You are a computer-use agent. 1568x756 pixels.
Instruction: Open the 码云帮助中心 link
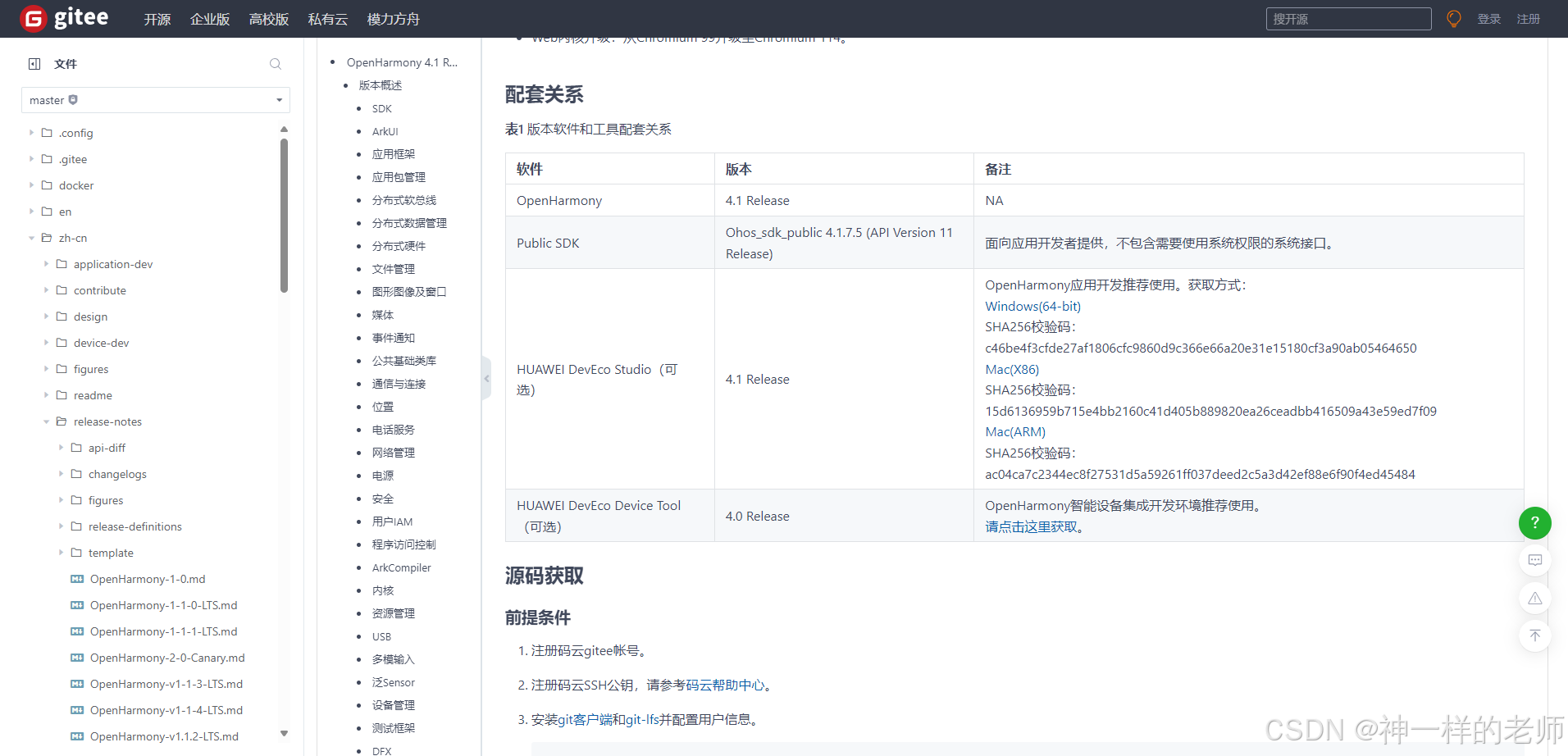[x=725, y=685]
